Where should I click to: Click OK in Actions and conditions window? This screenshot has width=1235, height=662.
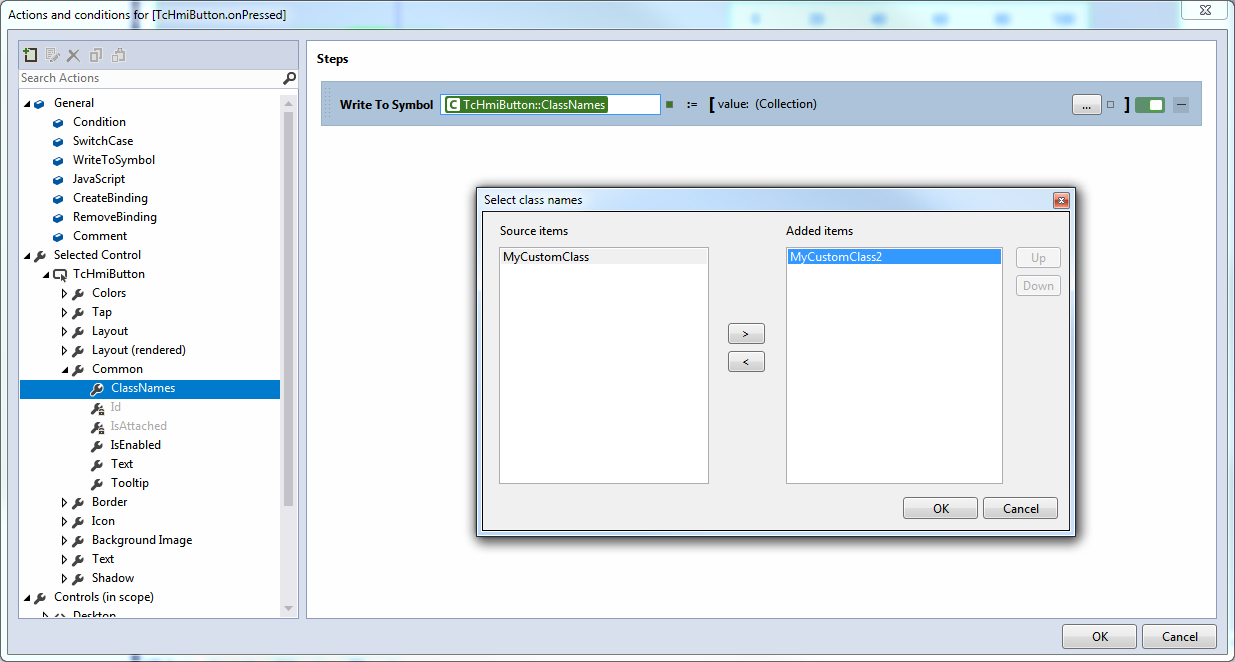point(1100,636)
